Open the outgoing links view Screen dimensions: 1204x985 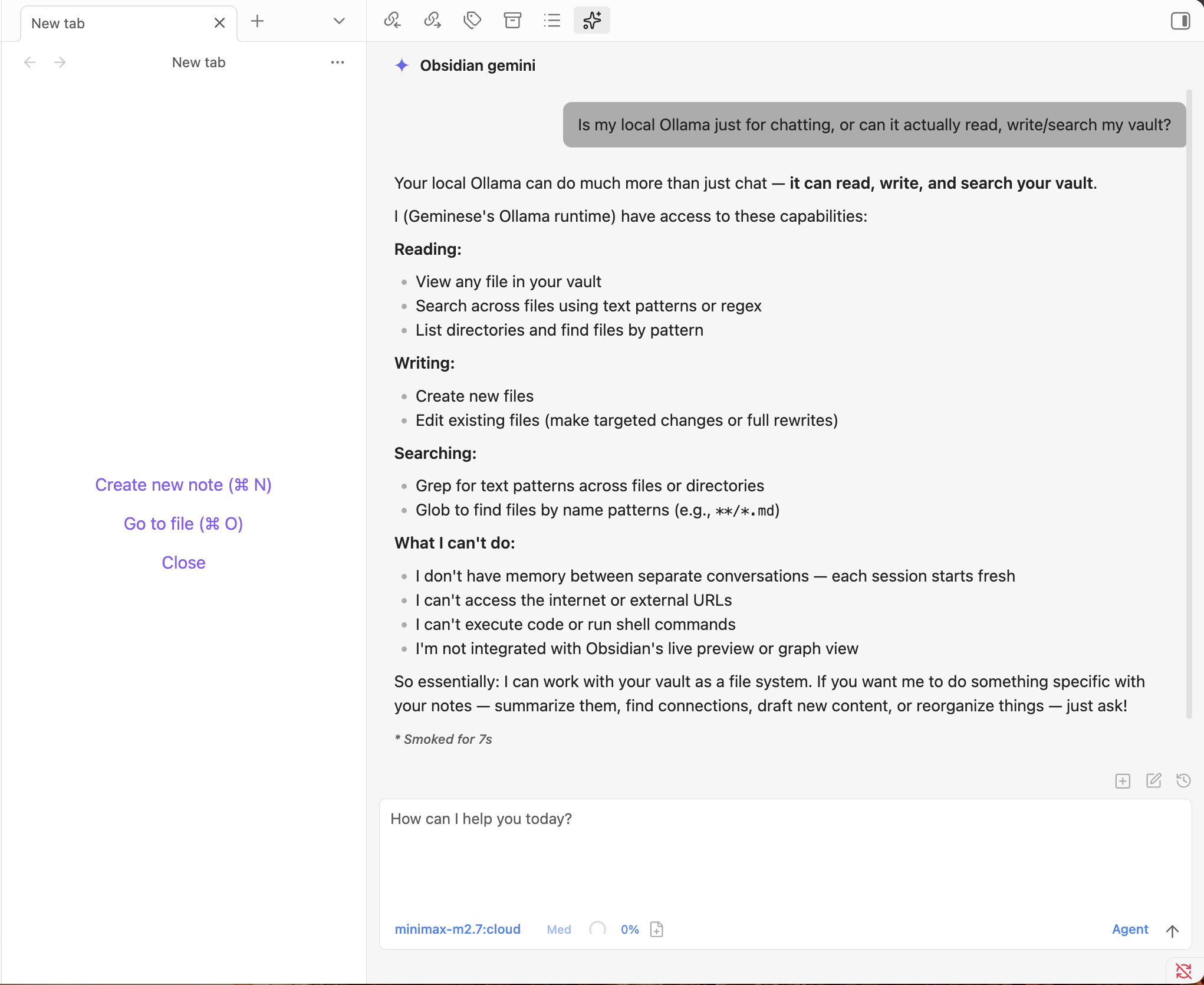(432, 20)
